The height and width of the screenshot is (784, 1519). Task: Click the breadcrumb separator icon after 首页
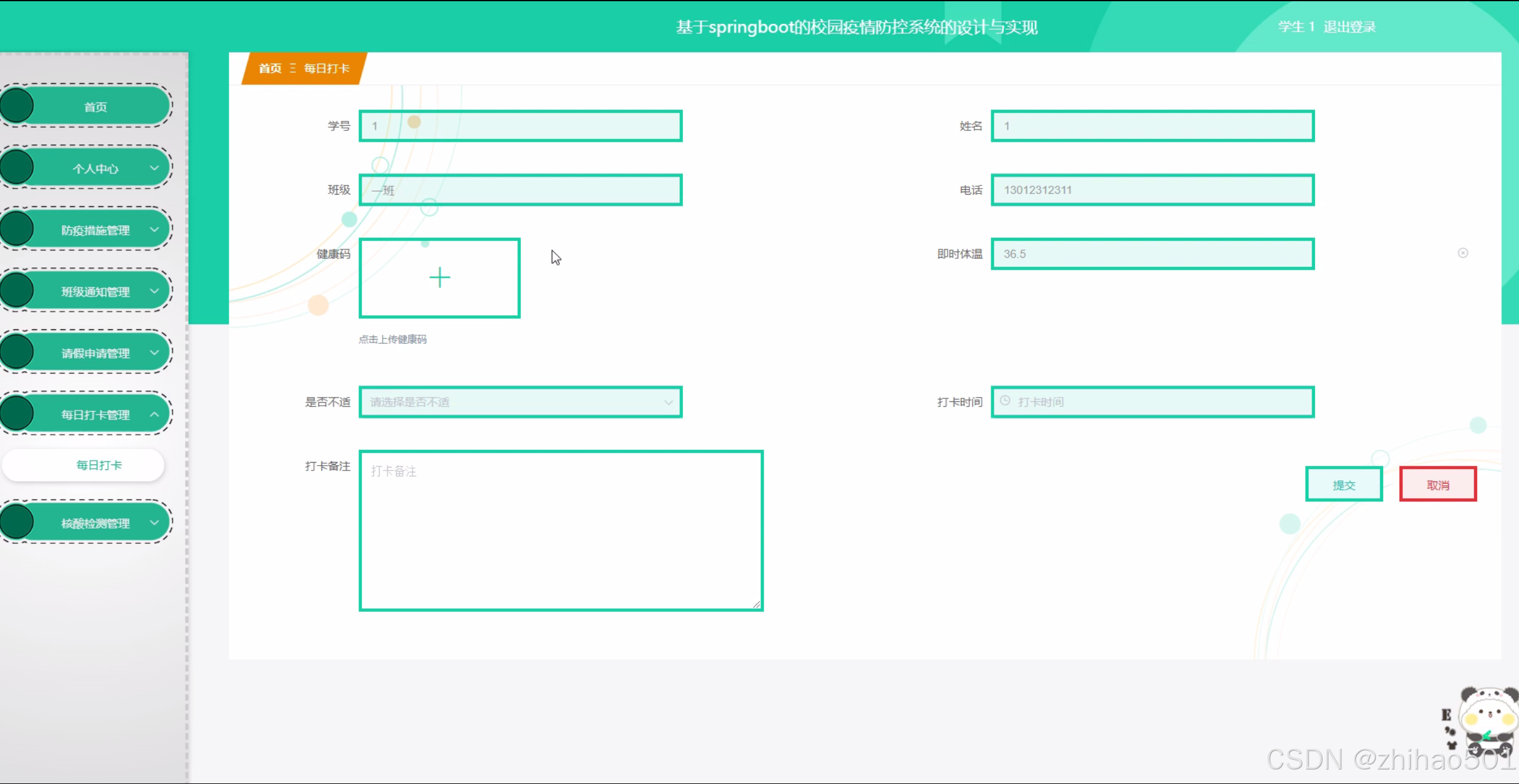point(293,68)
